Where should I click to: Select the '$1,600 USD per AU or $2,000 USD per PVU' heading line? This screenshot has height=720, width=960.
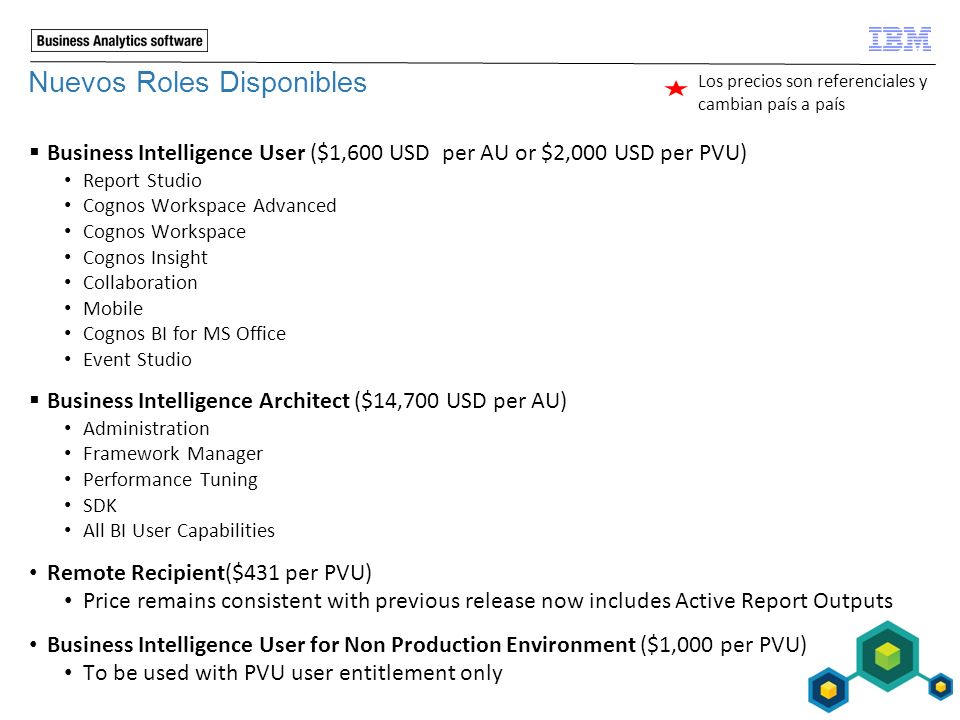tap(397, 152)
